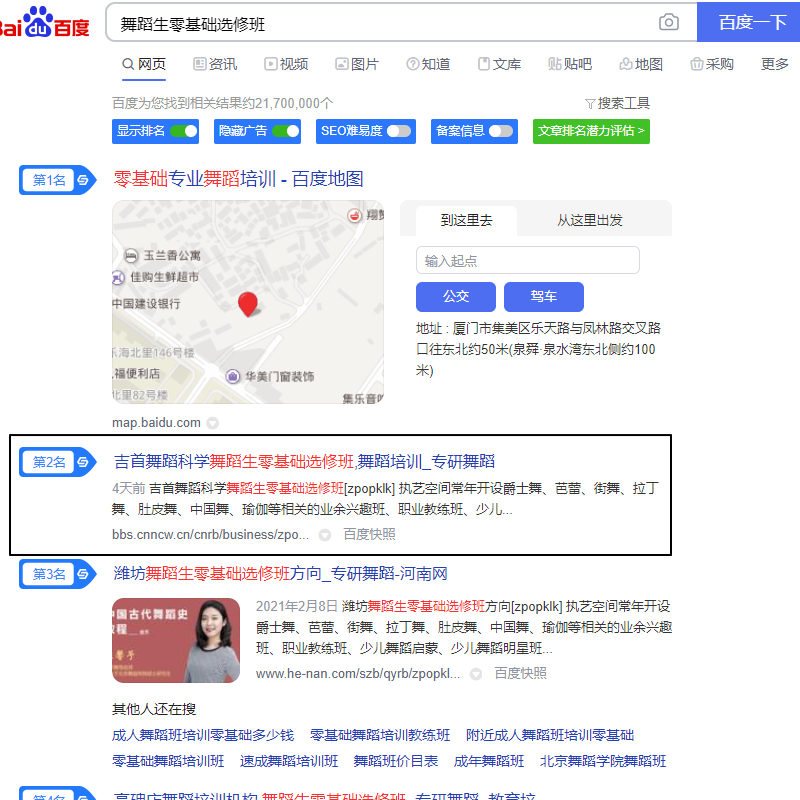Click related search 成人舞蹈班培训零基础多少钱
This screenshot has width=800, height=800.
tap(203, 735)
